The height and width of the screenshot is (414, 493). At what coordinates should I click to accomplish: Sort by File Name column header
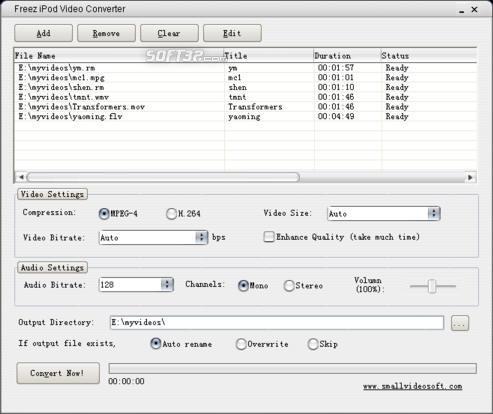click(x=119, y=55)
